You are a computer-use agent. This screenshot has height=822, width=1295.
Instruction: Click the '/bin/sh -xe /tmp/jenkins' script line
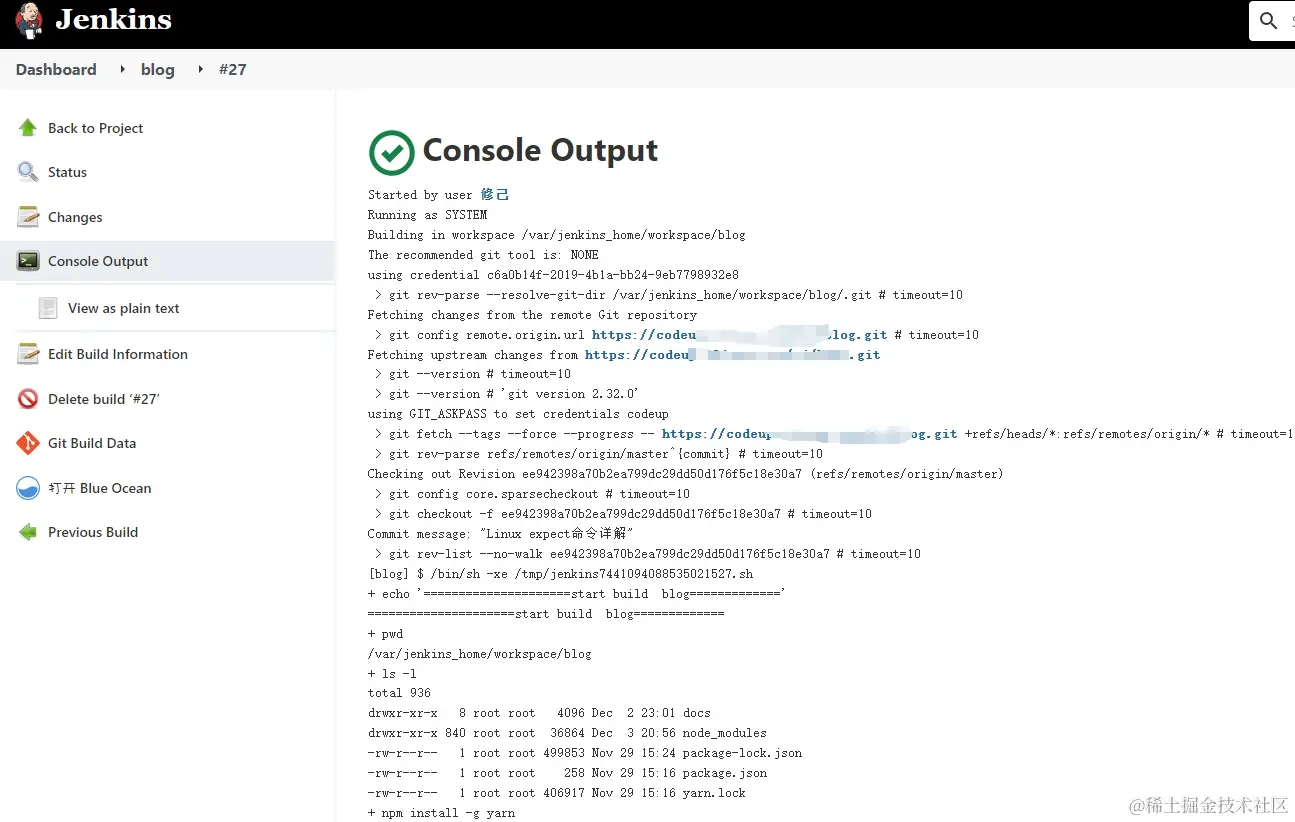pyautogui.click(x=560, y=574)
